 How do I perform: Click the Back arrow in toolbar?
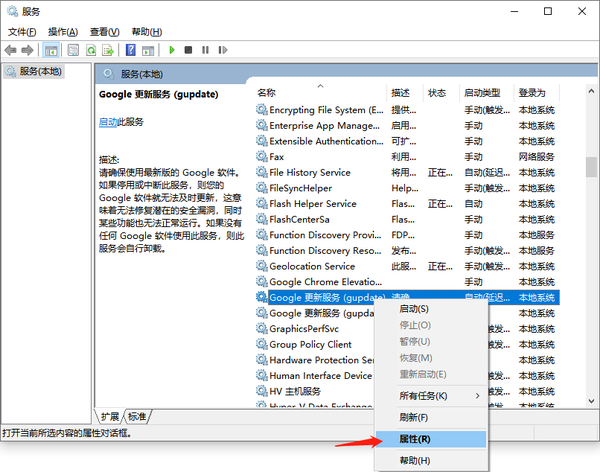(11, 50)
